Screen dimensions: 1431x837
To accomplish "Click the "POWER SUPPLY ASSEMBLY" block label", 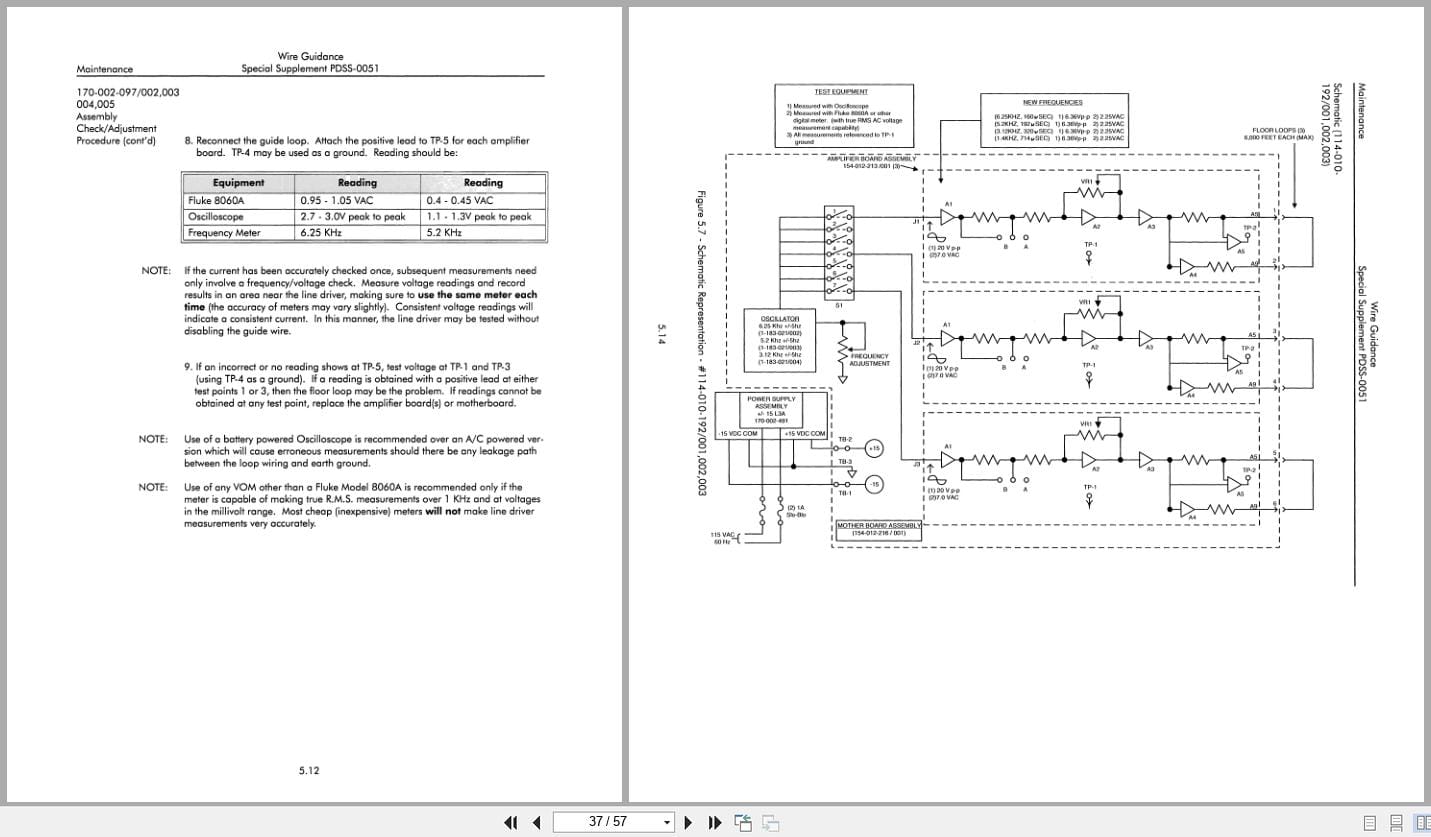I will tap(771, 403).
